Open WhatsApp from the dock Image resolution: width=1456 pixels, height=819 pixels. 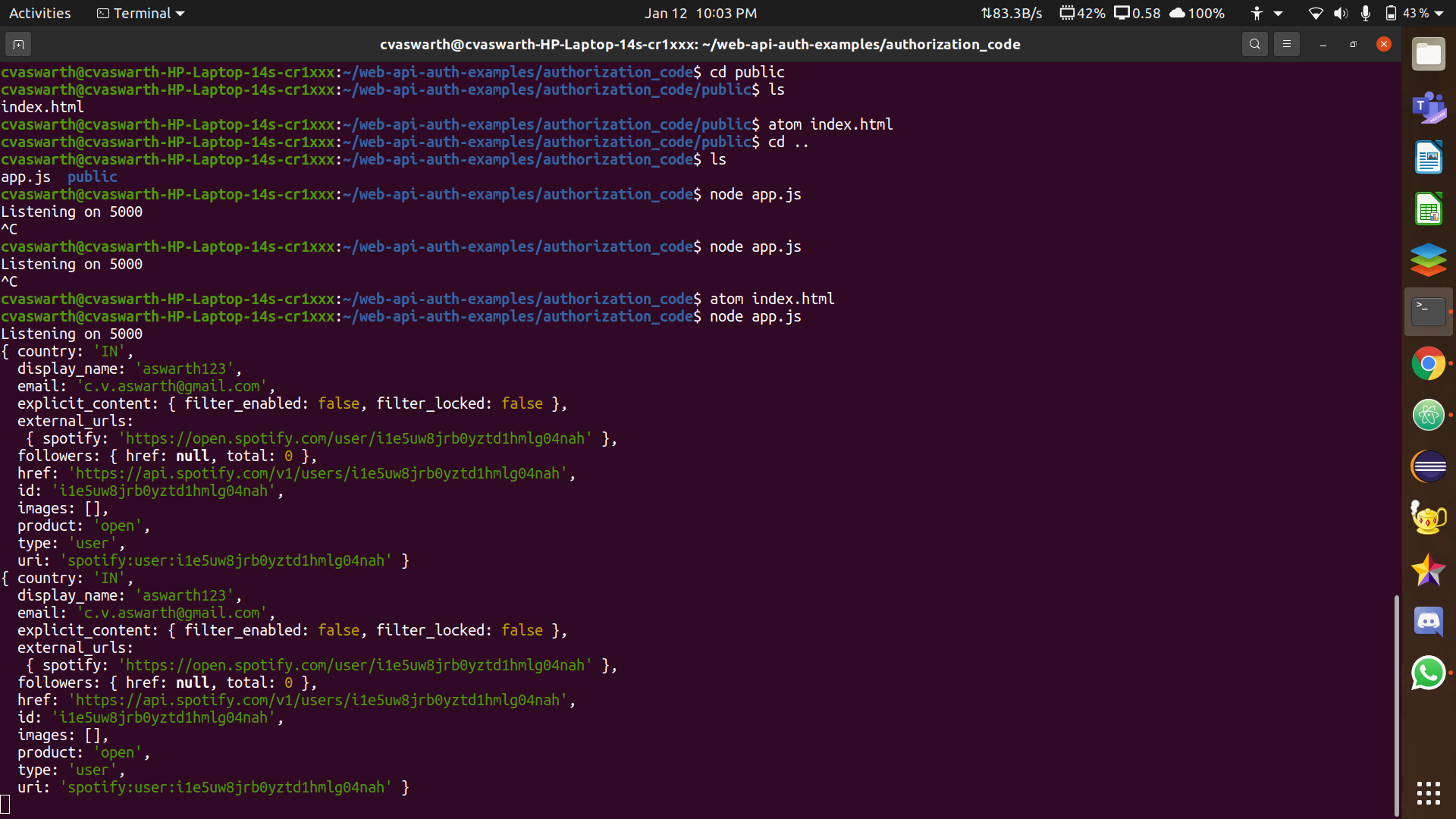[x=1429, y=673]
